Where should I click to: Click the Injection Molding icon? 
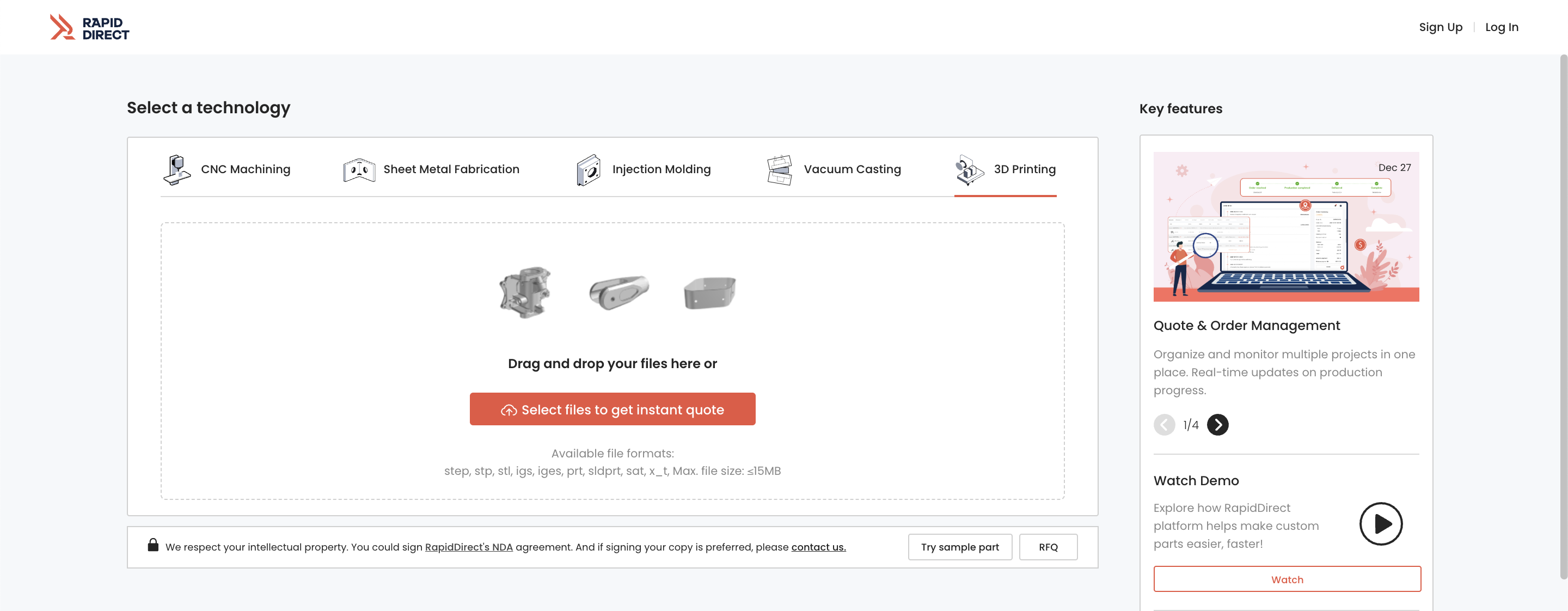[x=588, y=170]
